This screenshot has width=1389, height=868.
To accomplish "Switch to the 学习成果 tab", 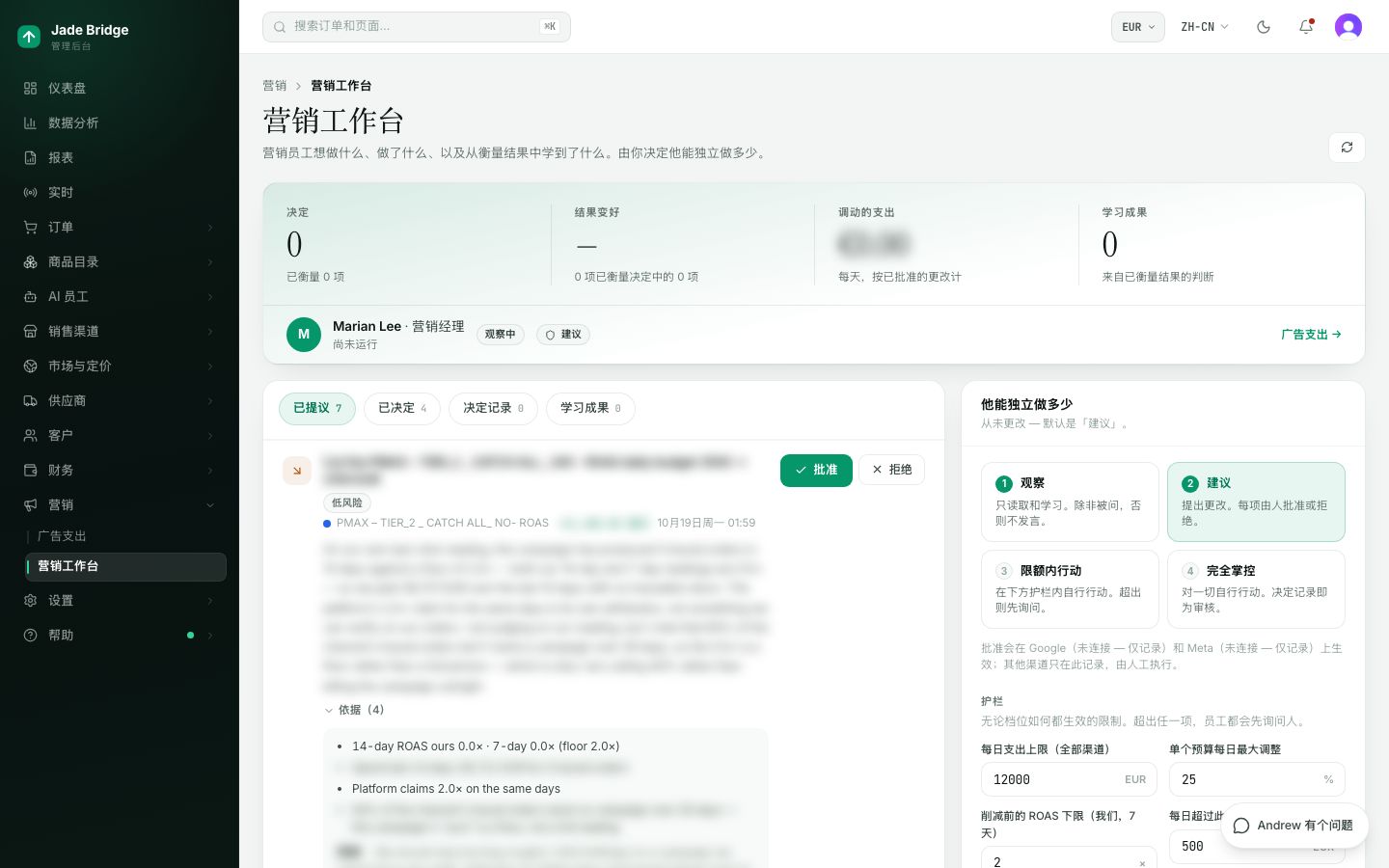I will pyautogui.click(x=590, y=409).
